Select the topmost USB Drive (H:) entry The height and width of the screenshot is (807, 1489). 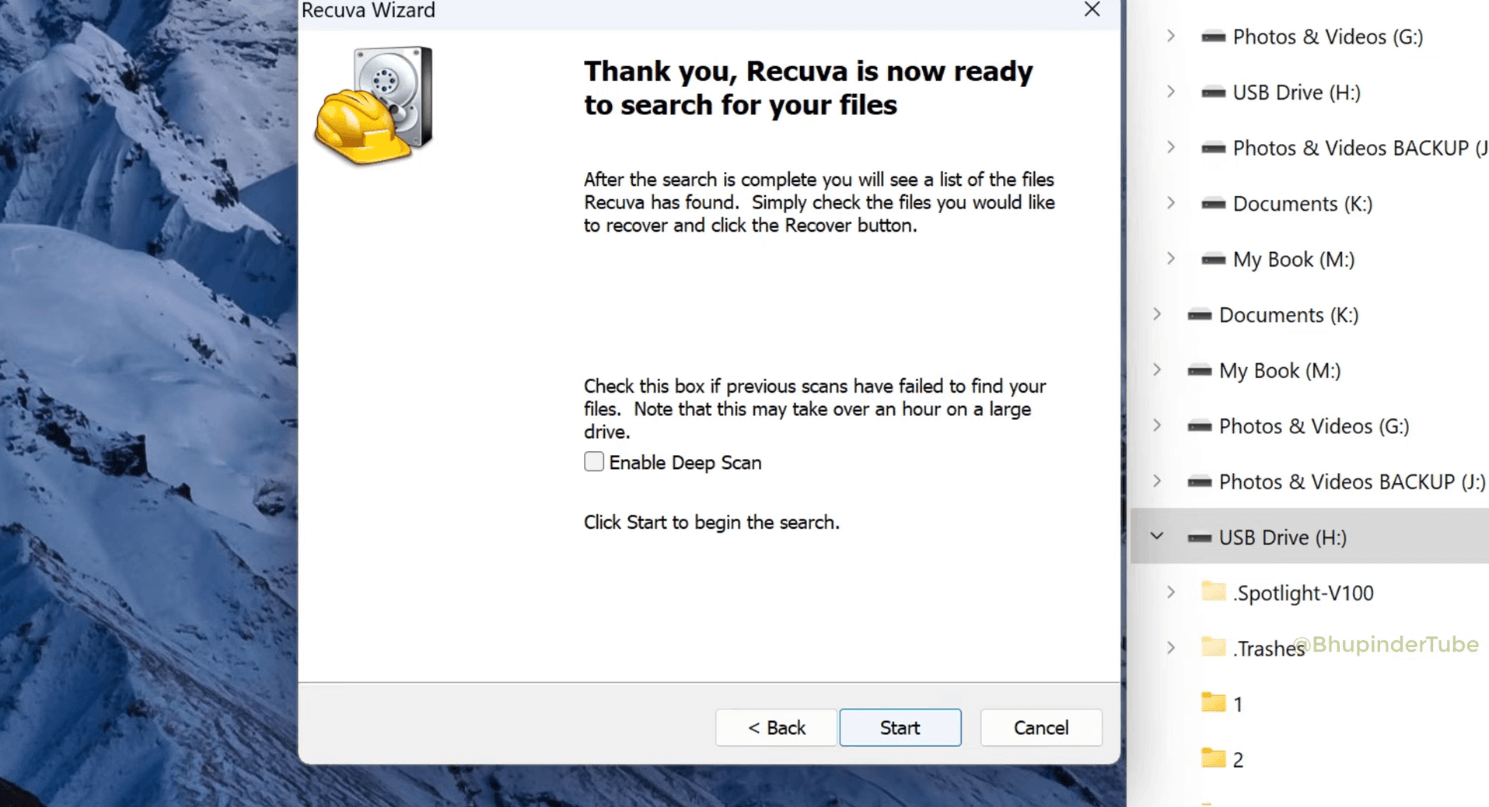point(1296,93)
